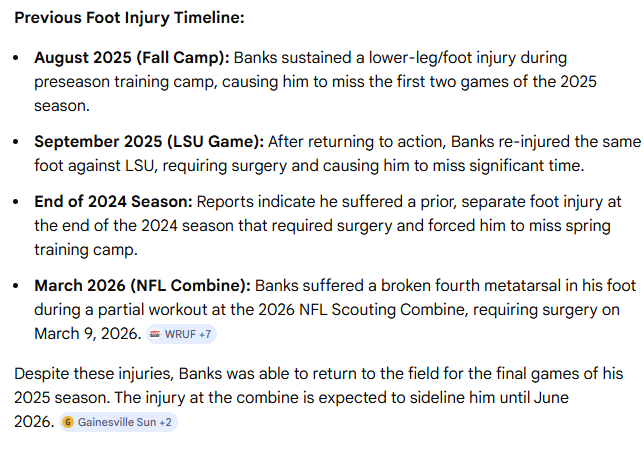Viewport: 644px width, 456px height.
Task: Click the bullet before March 2026
Action: (x=17, y=285)
